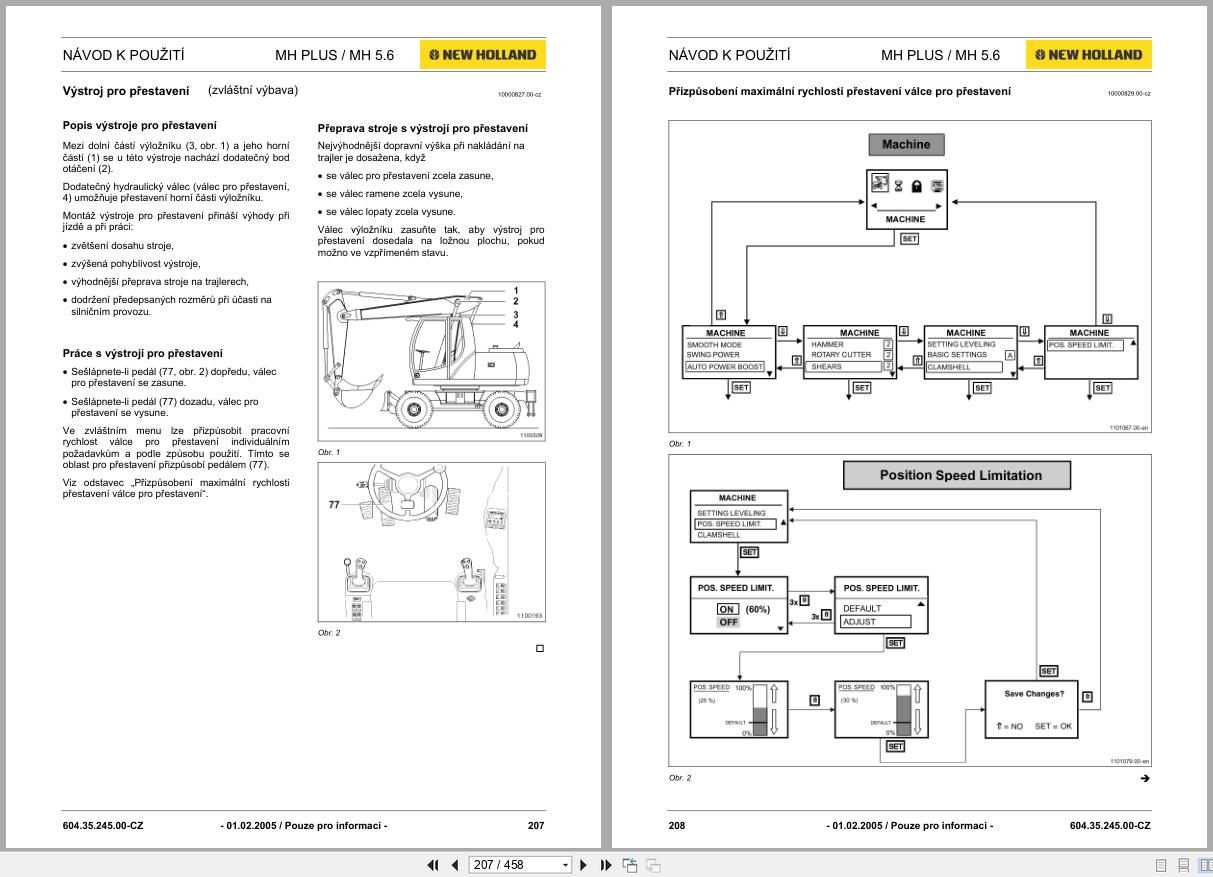Click heading 'Výstroj pro přestavení'
The width and height of the screenshot is (1213, 877).
(126, 91)
